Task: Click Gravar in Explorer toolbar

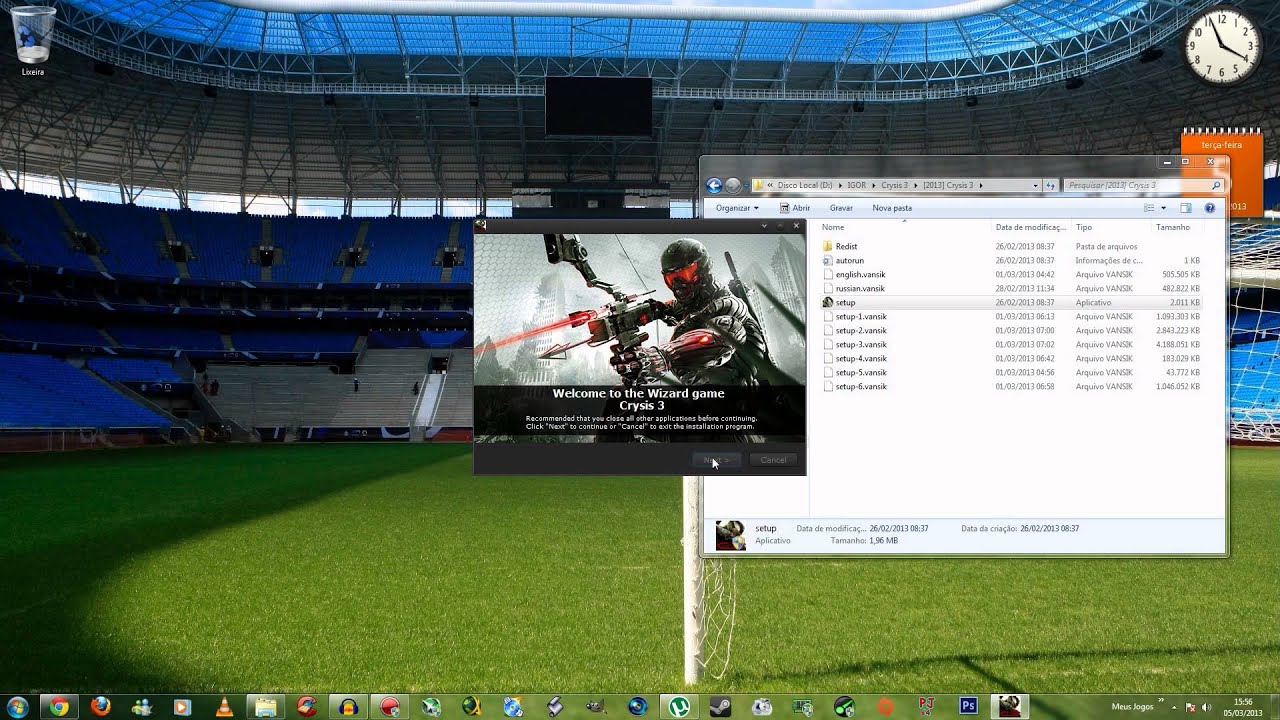Action: (x=841, y=208)
